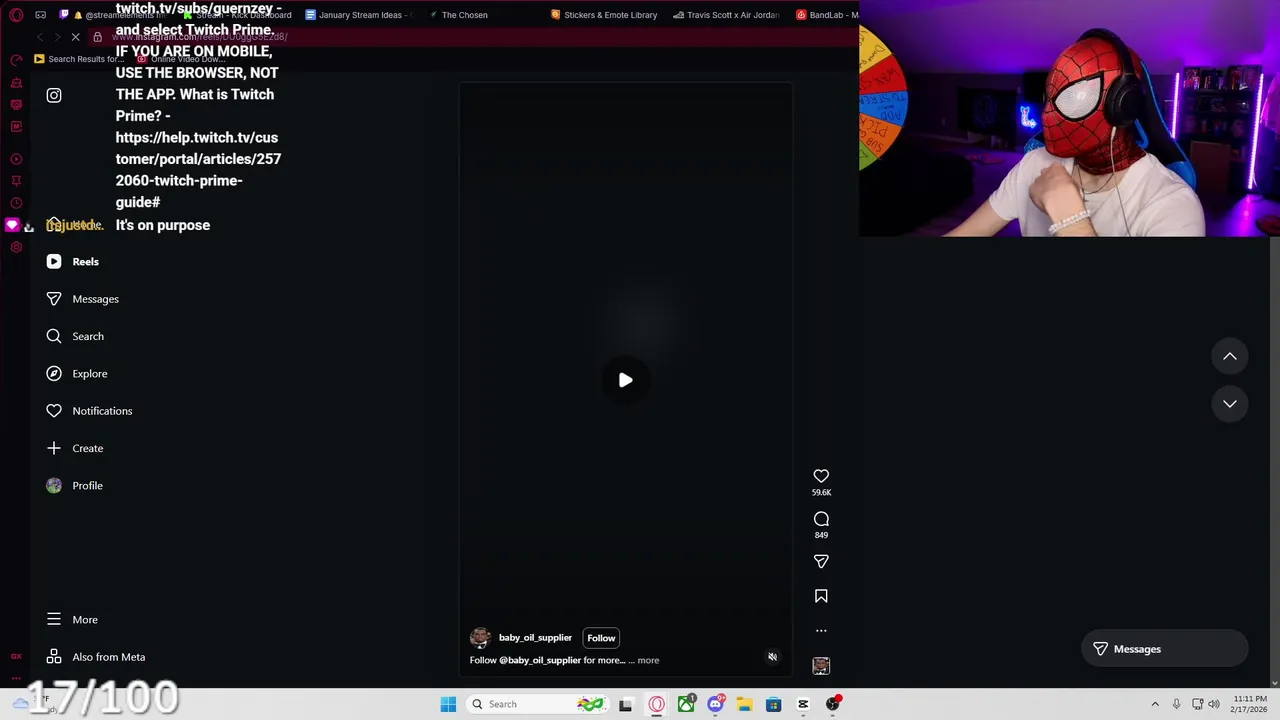This screenshot has height=720, width=1280.
Task: Open Xbox app in taskbar
Action: click(x=686, y=704)
